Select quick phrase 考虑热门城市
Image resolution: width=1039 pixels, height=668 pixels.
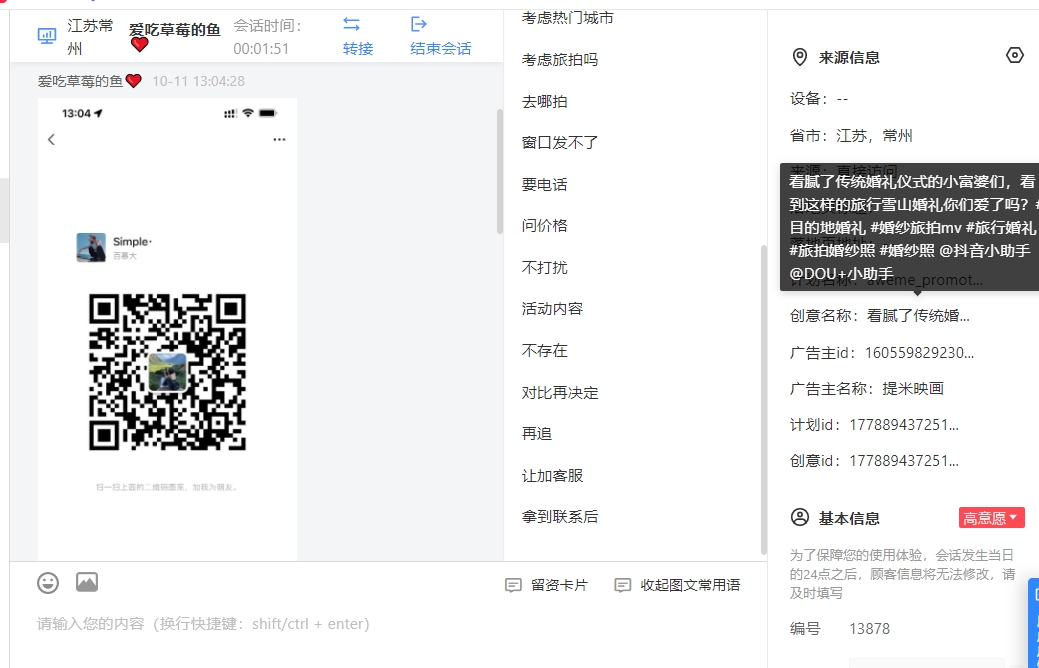[567, 18]
